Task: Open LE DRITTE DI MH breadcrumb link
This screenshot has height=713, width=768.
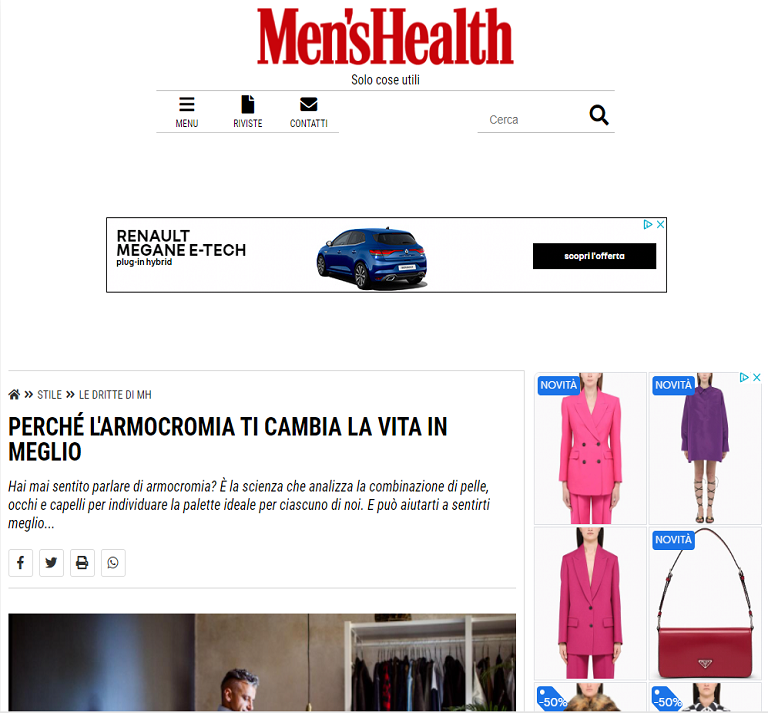Action: (115, 395)
